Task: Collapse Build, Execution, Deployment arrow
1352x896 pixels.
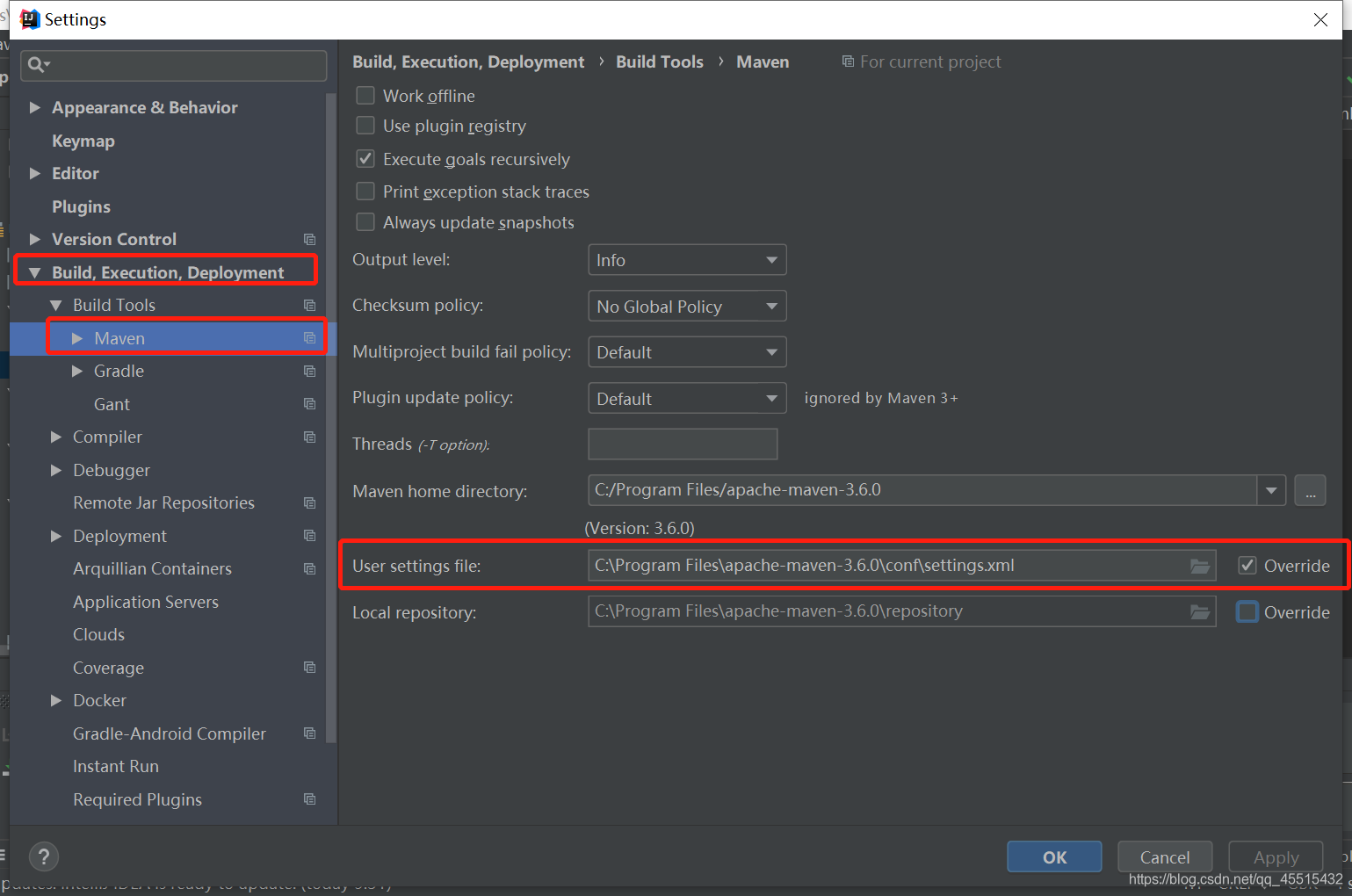Action: pos(35,272)
